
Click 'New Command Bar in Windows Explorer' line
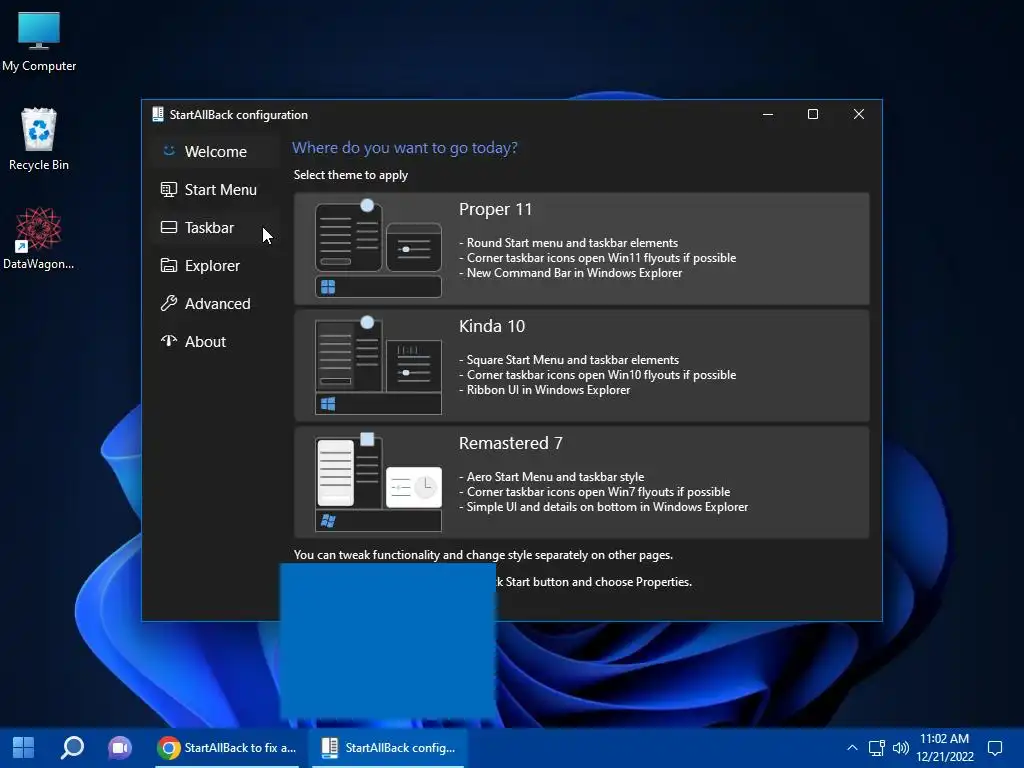tap(571, 273)
